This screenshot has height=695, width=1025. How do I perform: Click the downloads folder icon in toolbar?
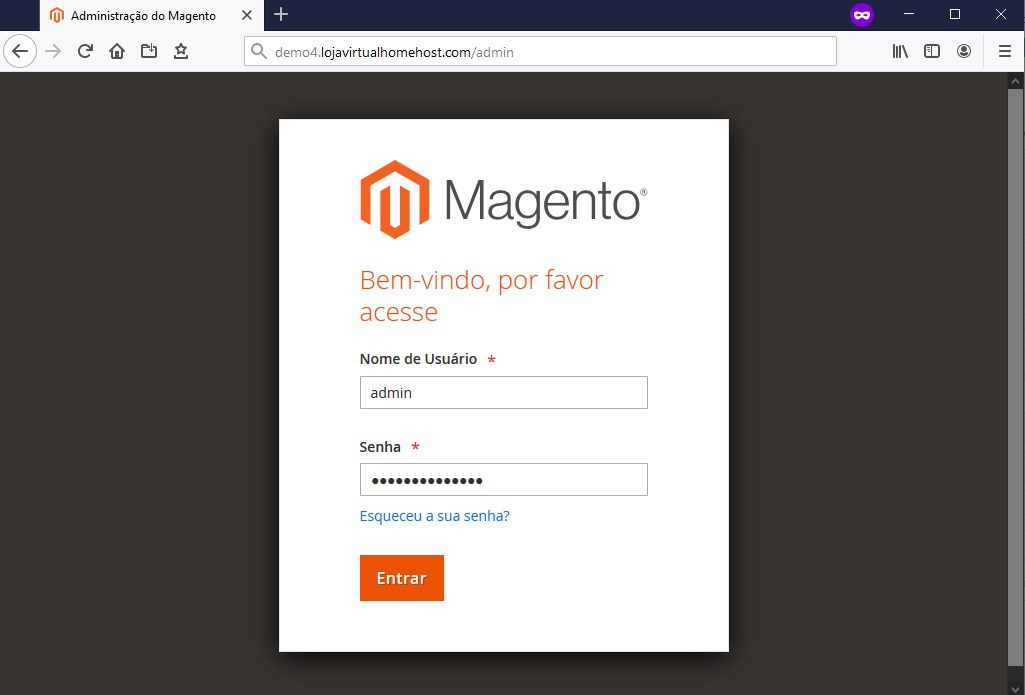pyautogui.click(x=149, y=51)
